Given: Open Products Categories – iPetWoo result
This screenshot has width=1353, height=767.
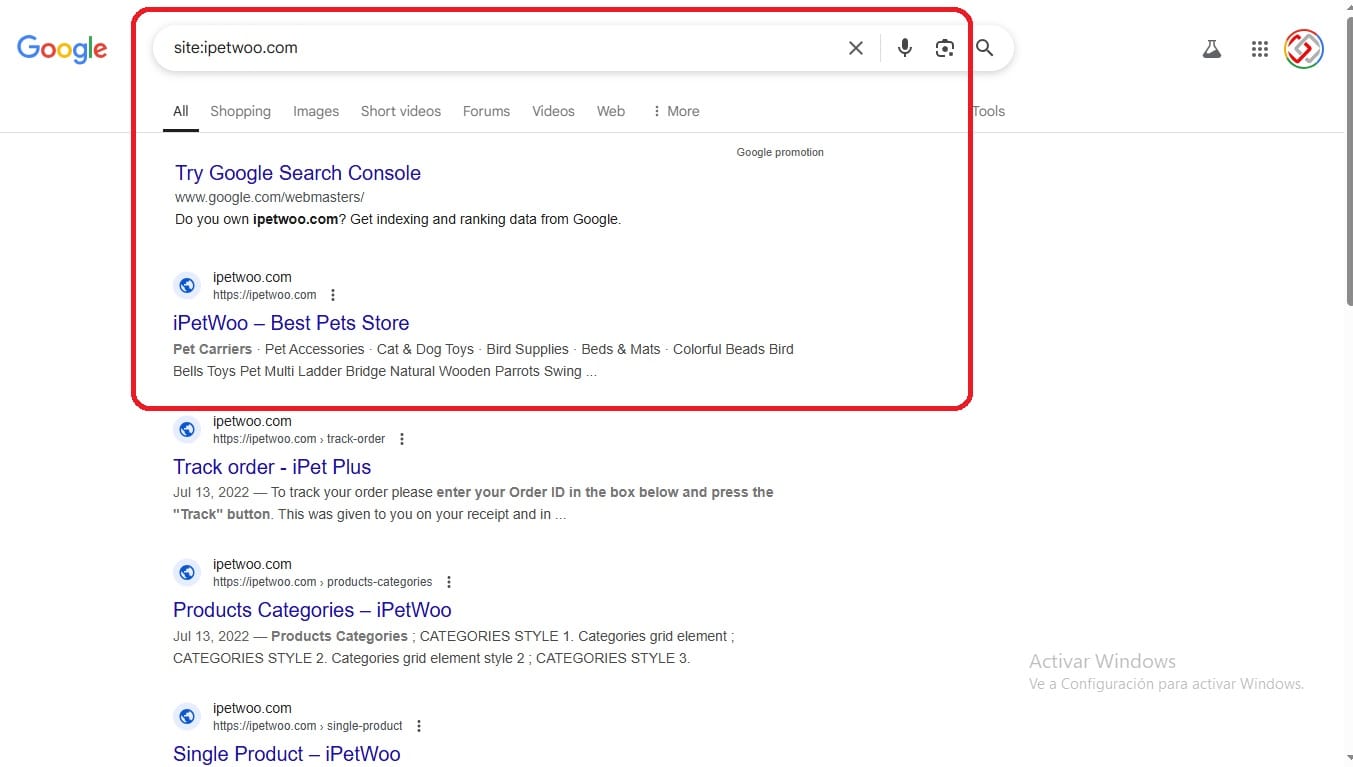Looking at the screenshot, I should pyautogui.click(x=312, y=610).
